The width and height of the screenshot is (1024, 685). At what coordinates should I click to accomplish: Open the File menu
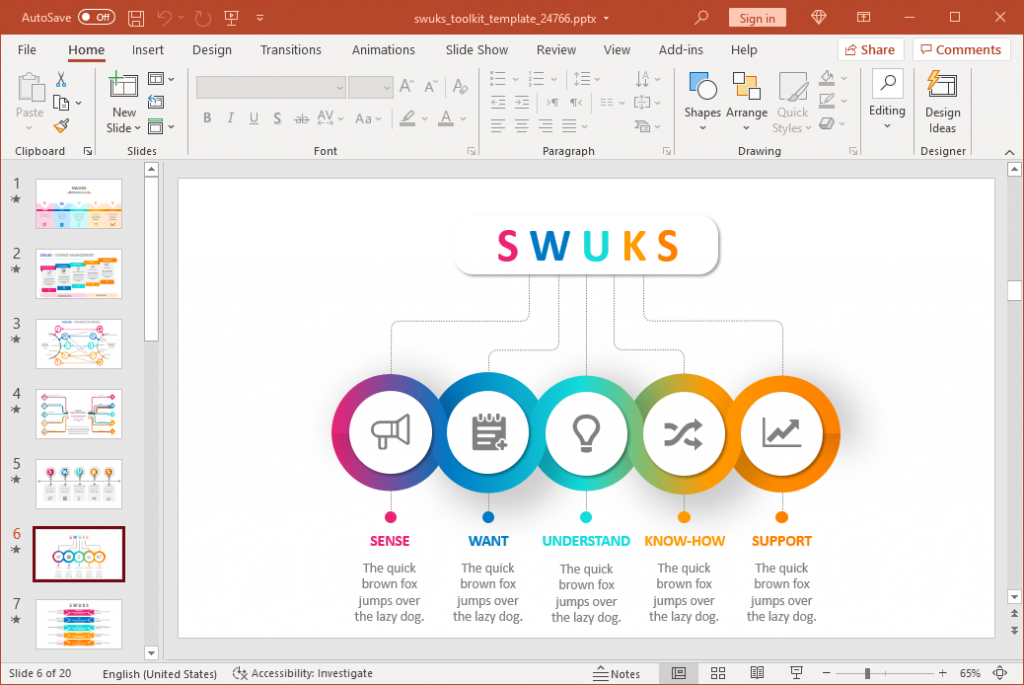[27, 50]
